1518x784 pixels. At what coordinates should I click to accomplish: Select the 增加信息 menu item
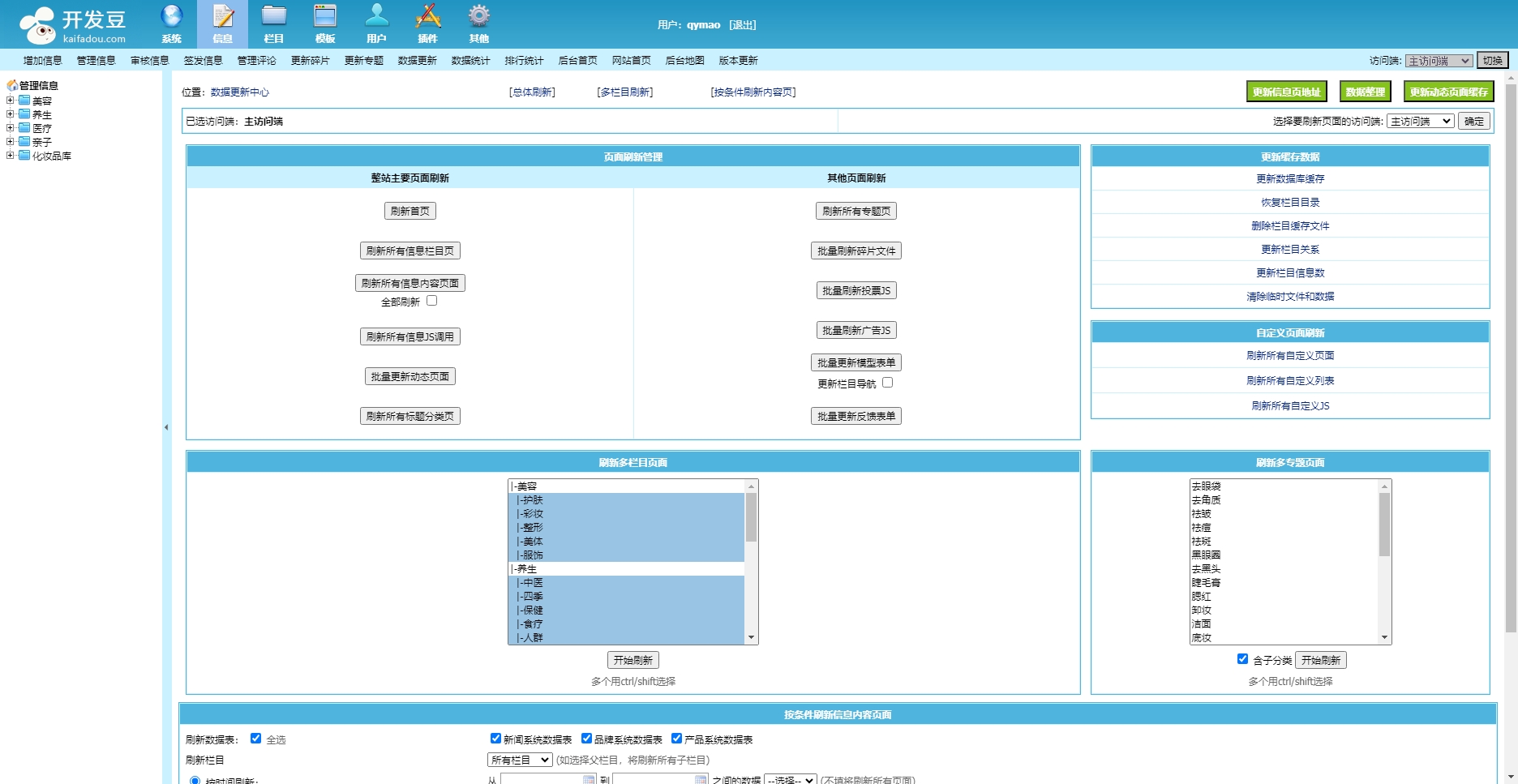[x=42, y=61]
